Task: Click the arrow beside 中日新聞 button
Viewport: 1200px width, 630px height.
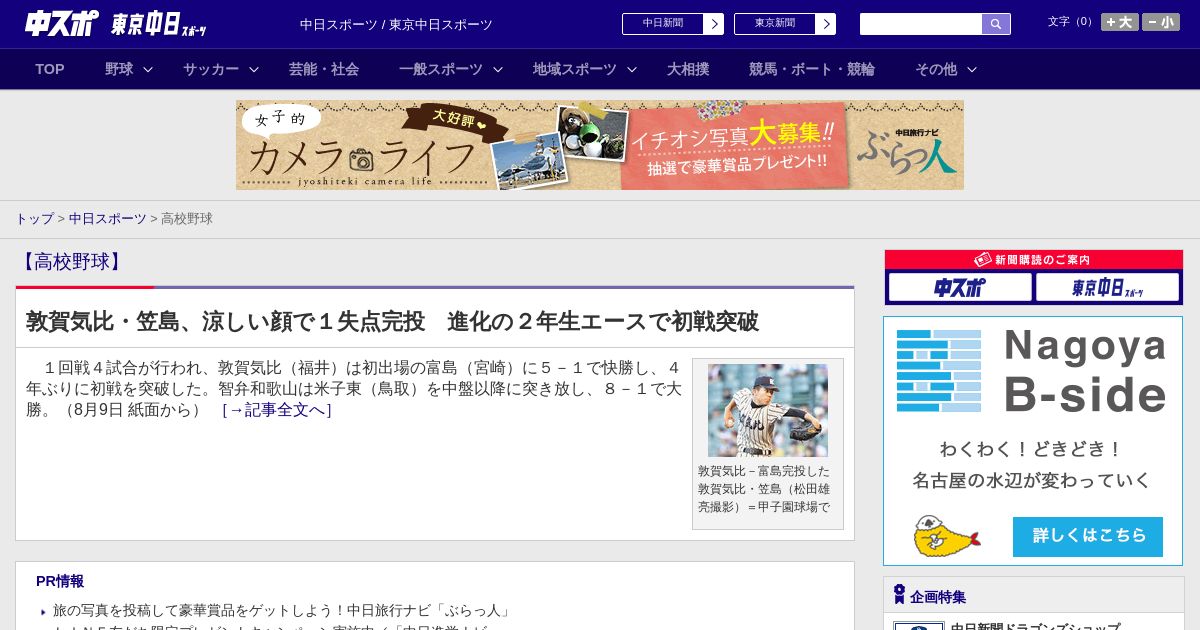Action: tap(713, 24)
